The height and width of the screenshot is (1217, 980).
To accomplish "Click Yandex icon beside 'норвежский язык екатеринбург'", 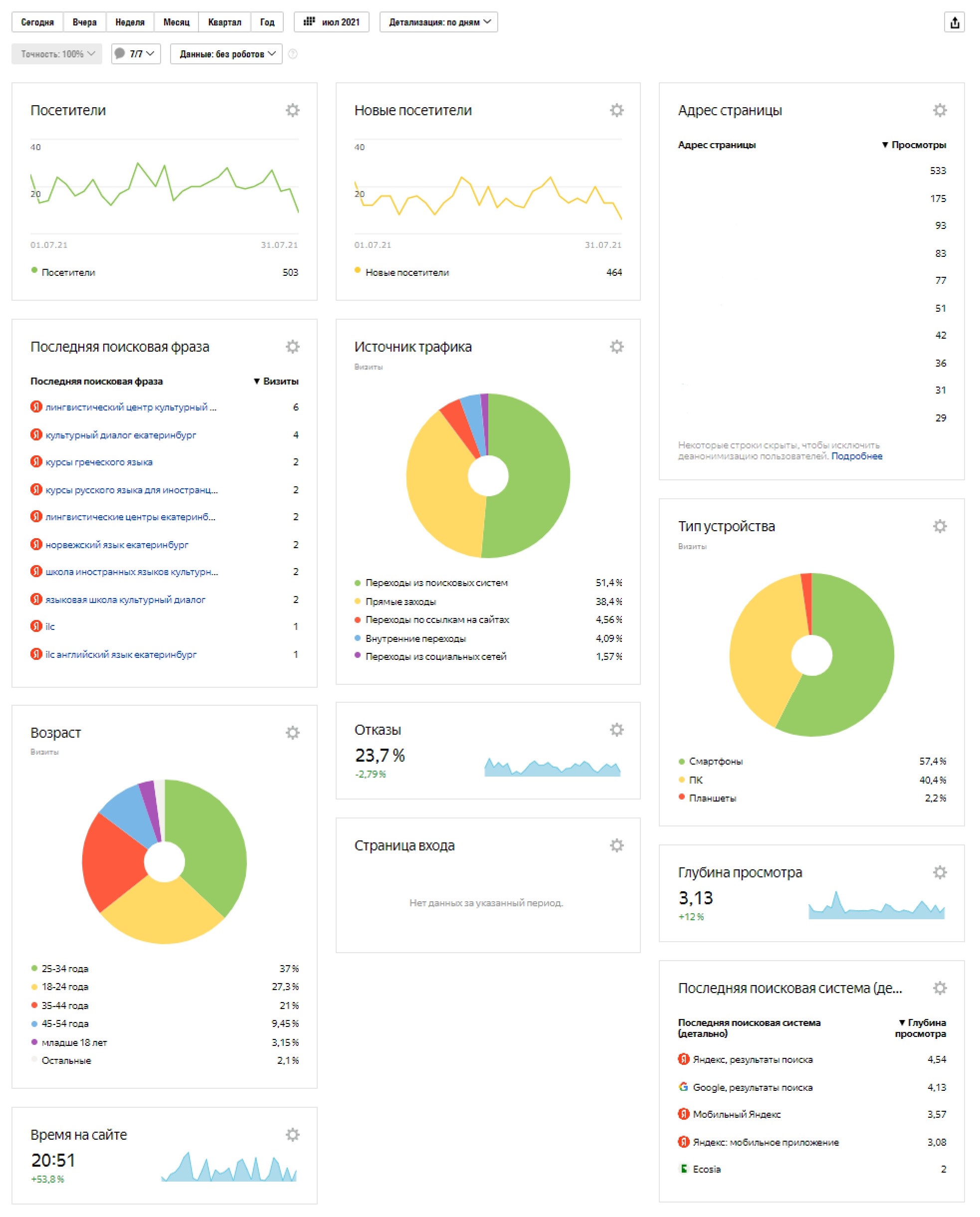I will [36, 545].
